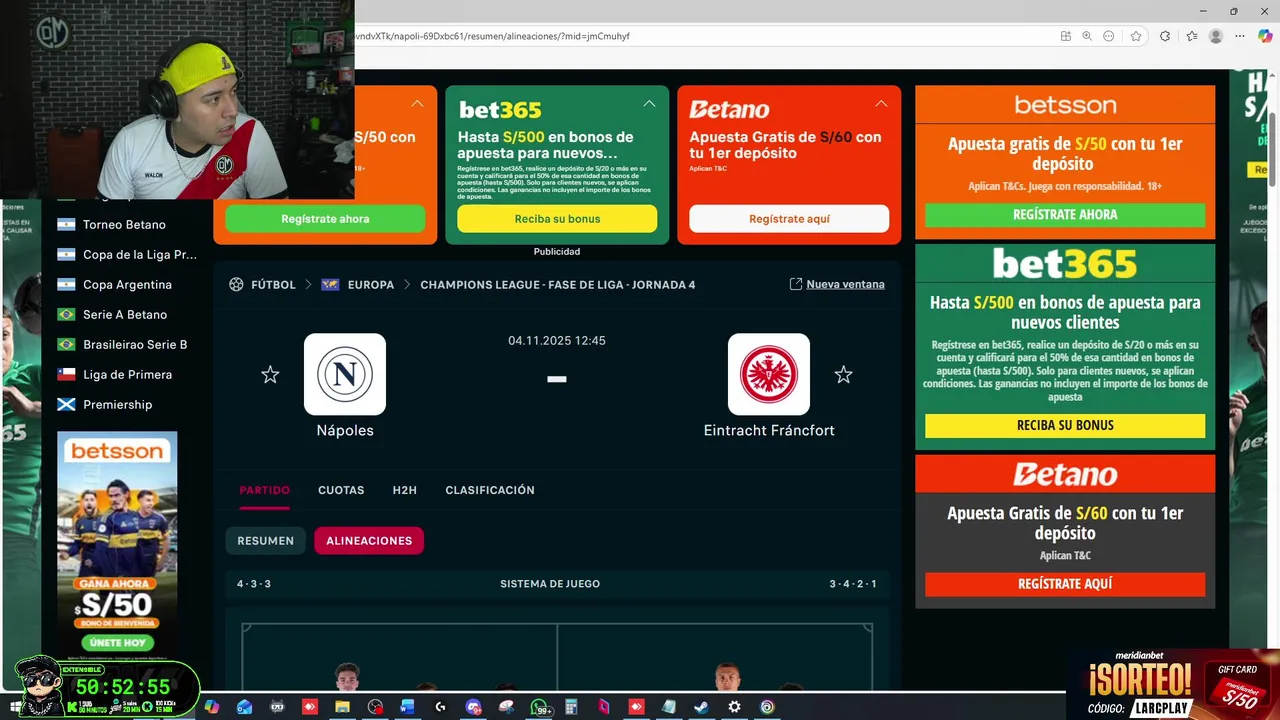Open Calculator from the taskbar

[571, 707]
